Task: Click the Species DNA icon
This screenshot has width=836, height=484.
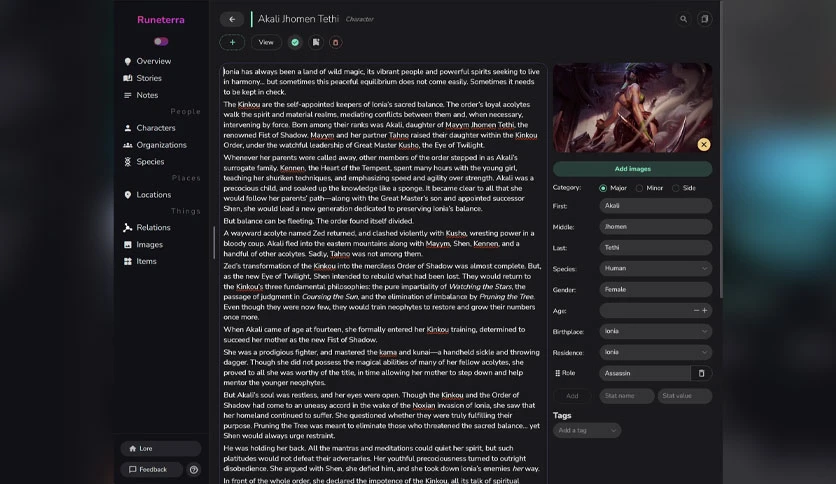Action: pos(127,162)
